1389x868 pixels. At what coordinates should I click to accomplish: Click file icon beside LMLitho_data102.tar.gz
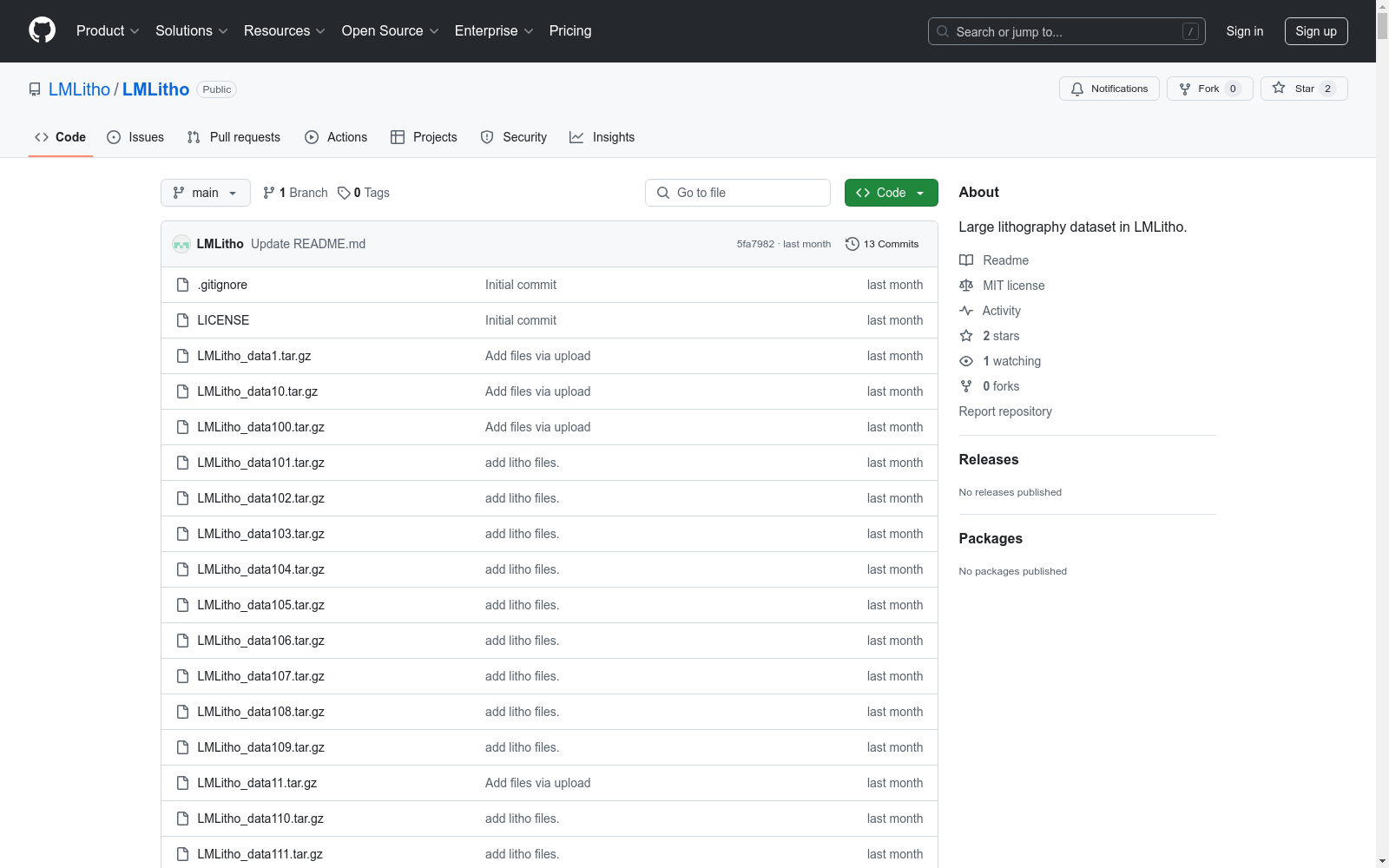point(182,498)
